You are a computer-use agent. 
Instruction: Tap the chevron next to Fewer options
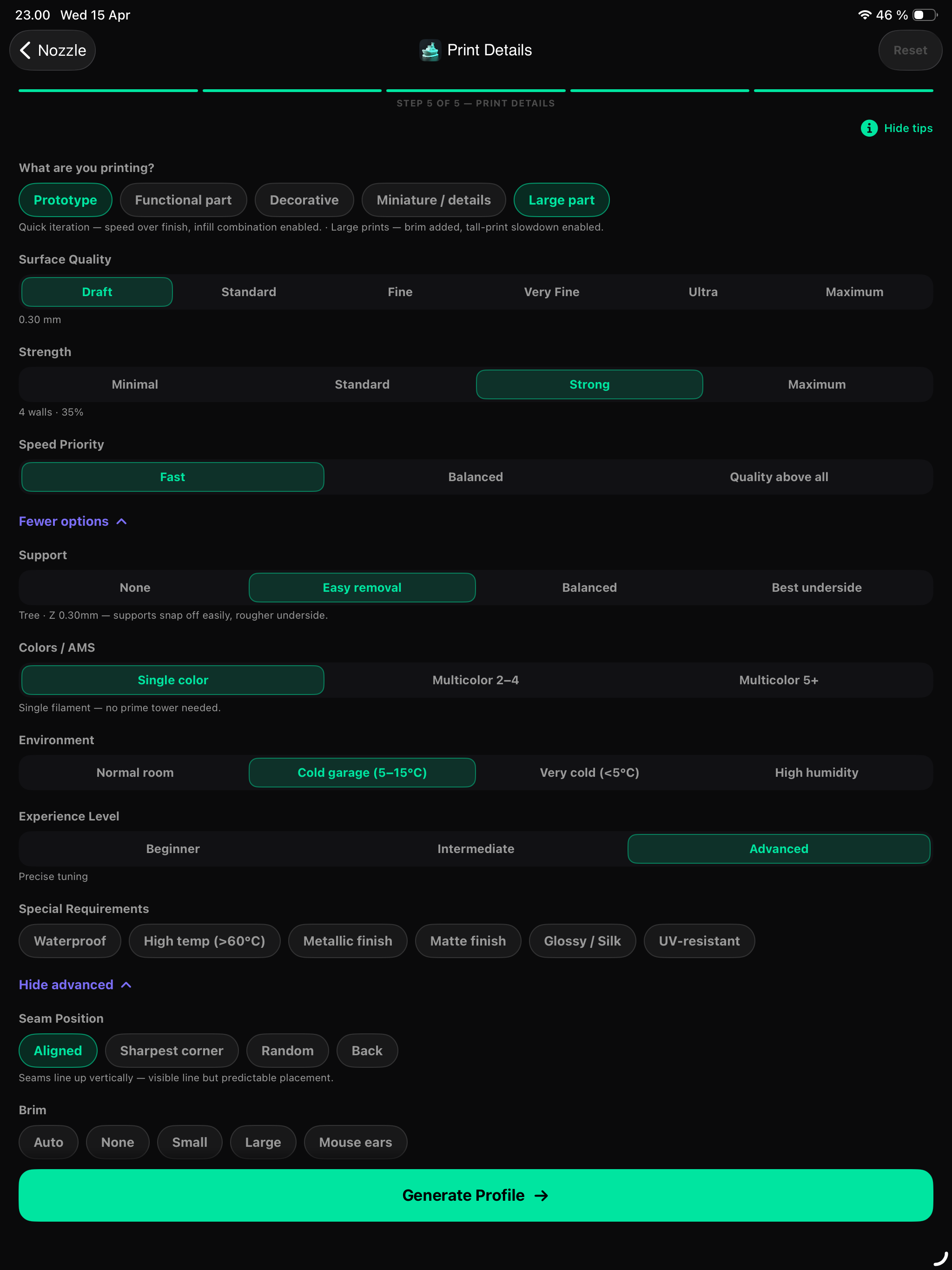click(122, 521)
